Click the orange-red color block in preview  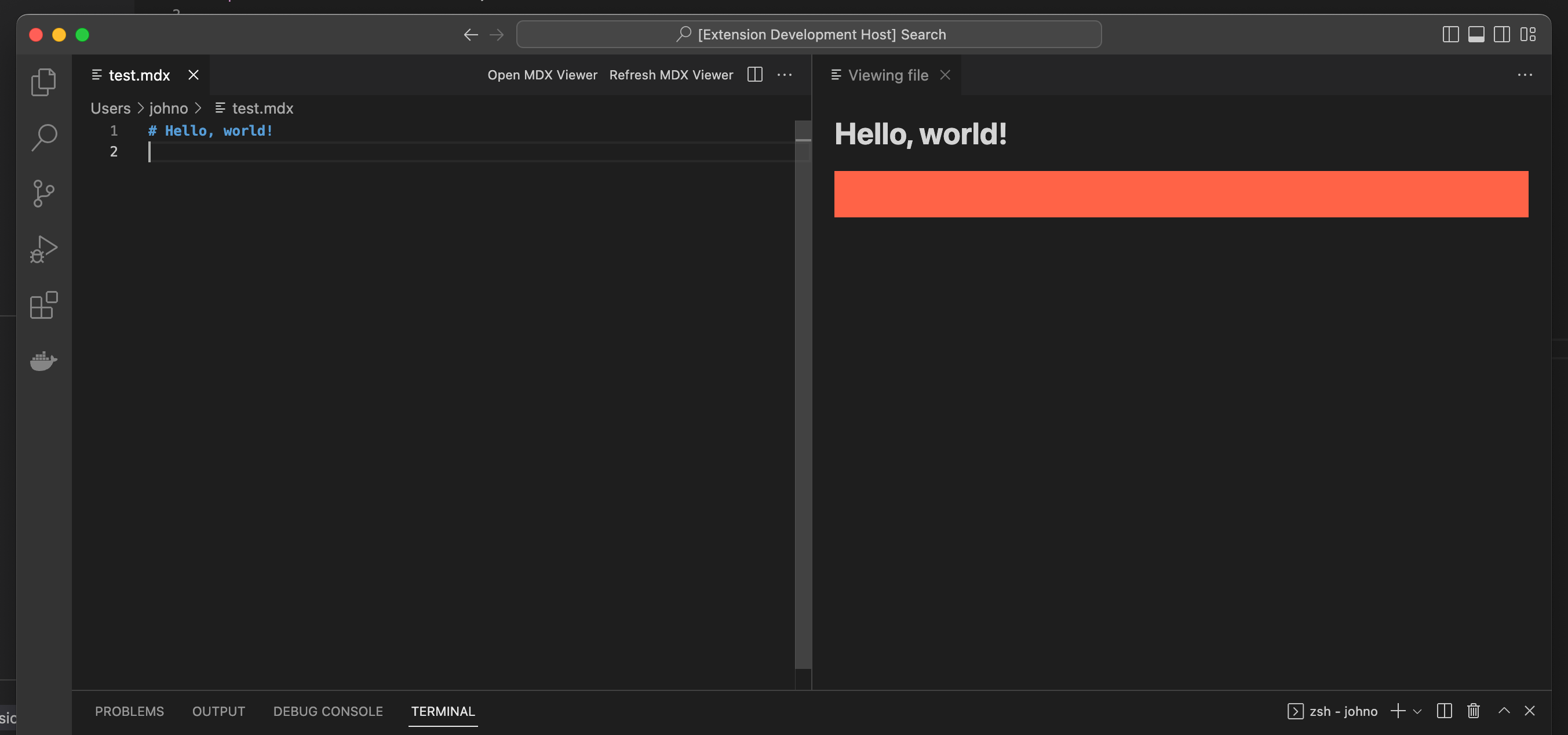(1181, 194)
